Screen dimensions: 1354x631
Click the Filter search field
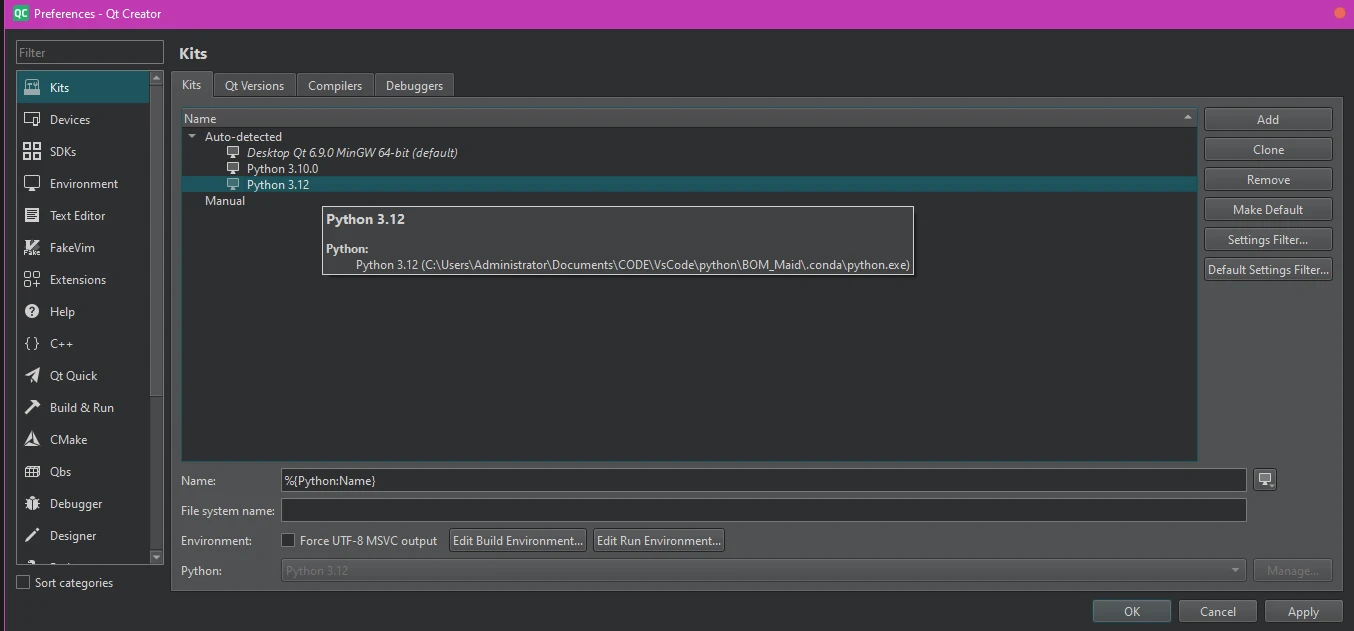pyautogui.click(x=90, y=52)
